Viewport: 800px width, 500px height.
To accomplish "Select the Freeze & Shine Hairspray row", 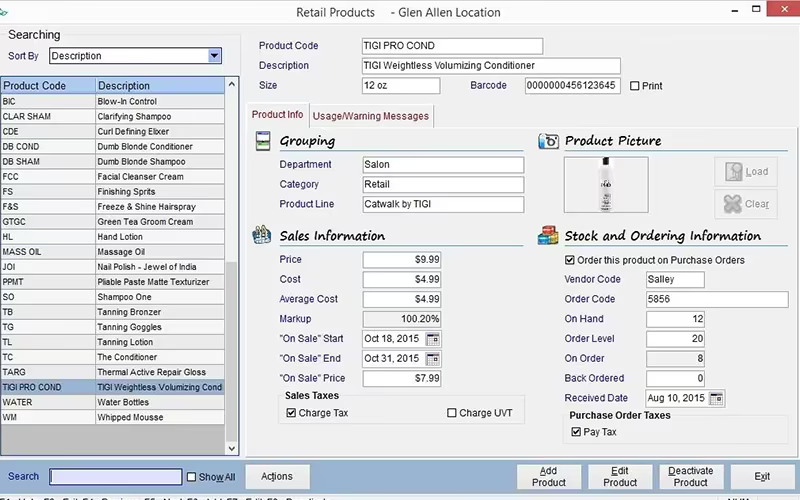I will (112, 207).
